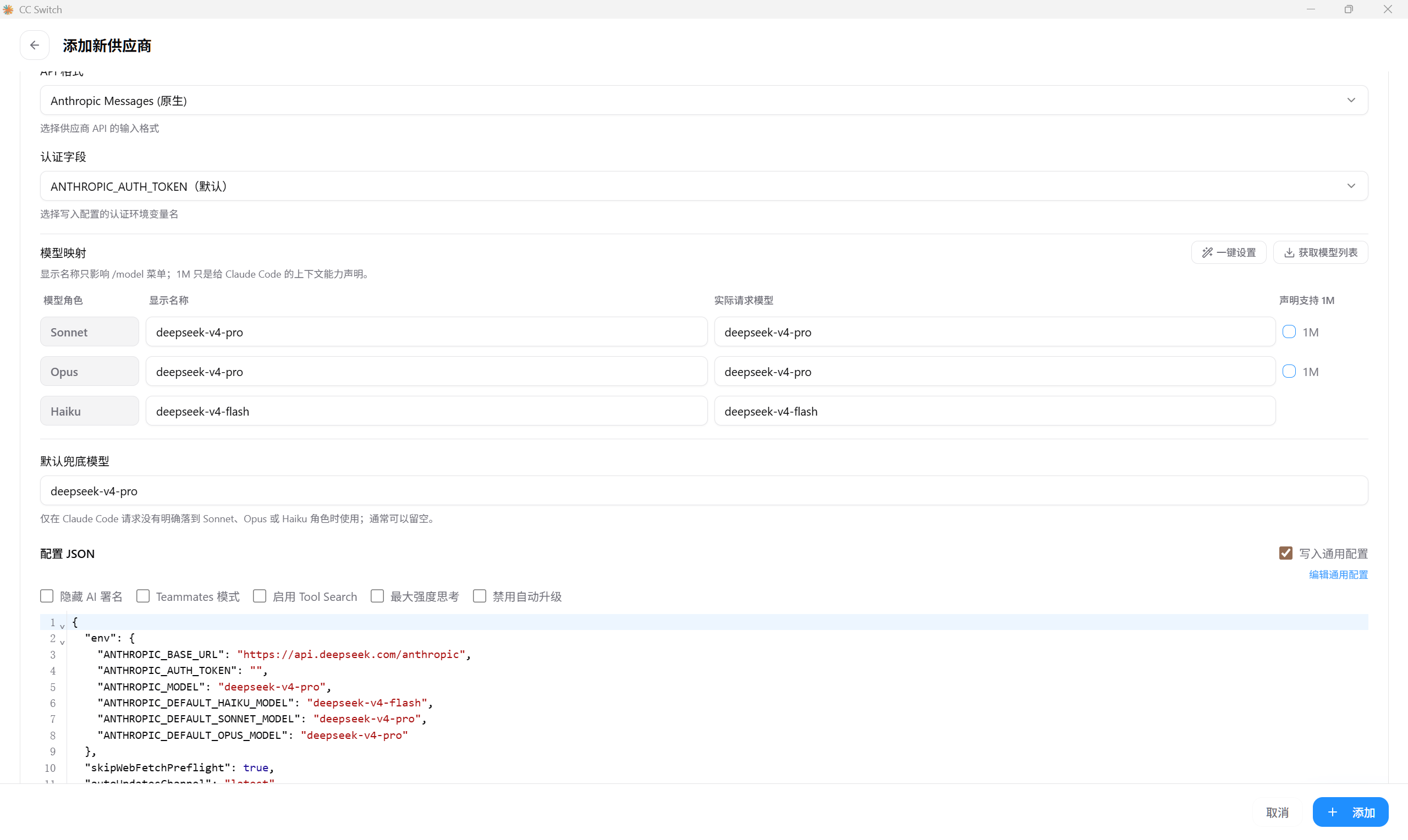This screenshot has height=840, width=1408.
Task: Edit the Opus actual request model field
Action: point(995,371)
